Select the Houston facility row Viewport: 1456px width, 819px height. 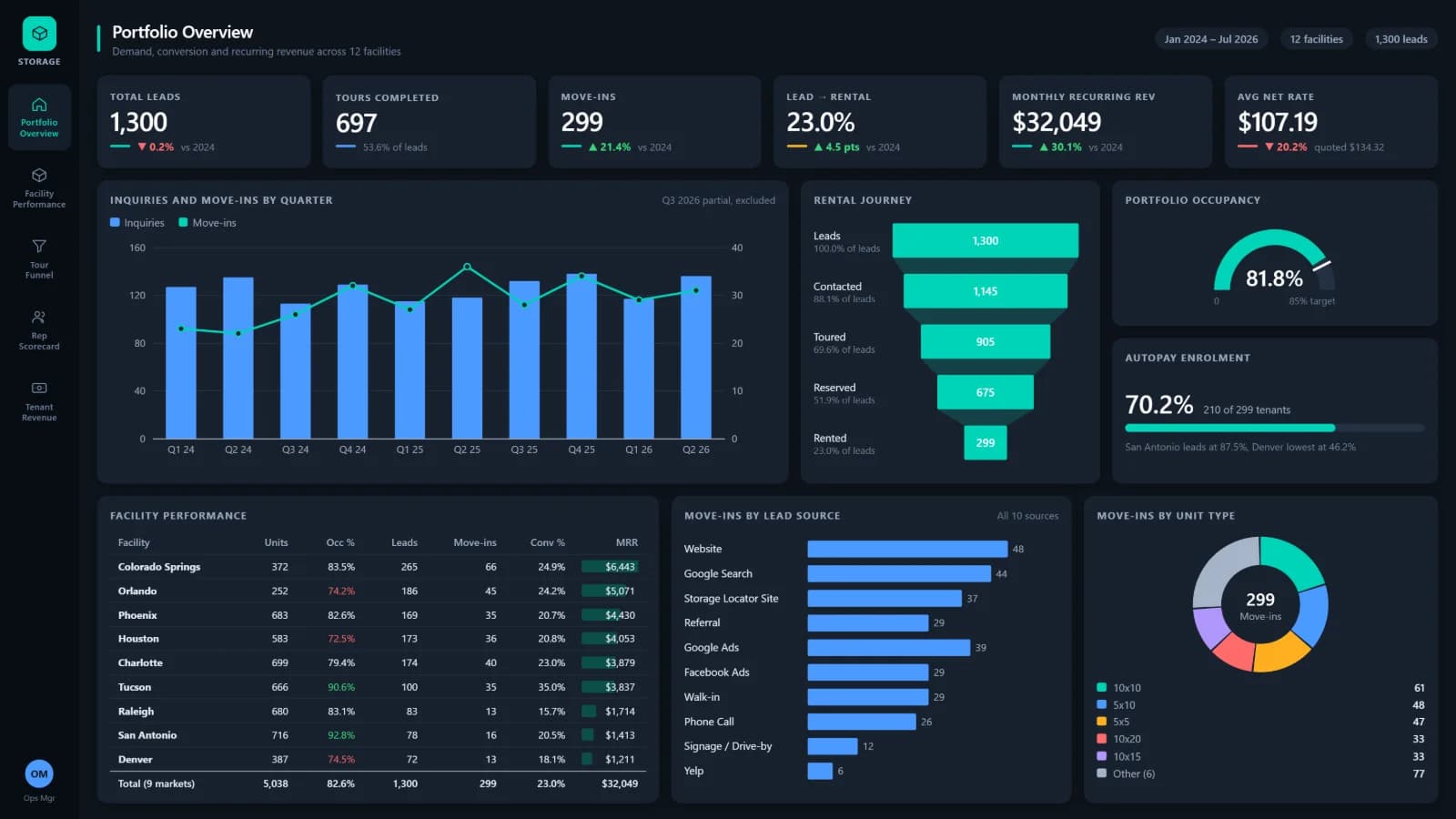378,639
